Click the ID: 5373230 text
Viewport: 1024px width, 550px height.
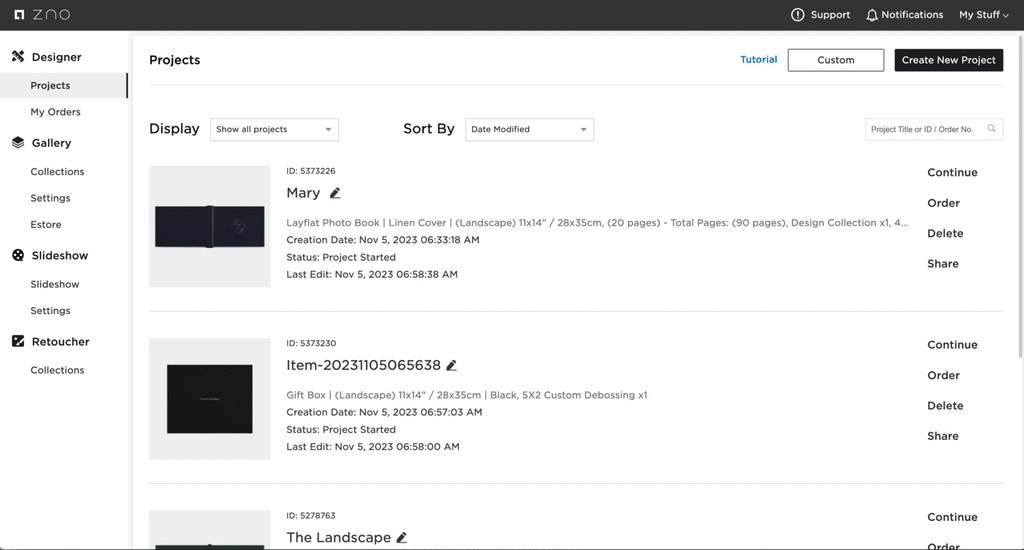pyautogui.click(x=311, y=343)
